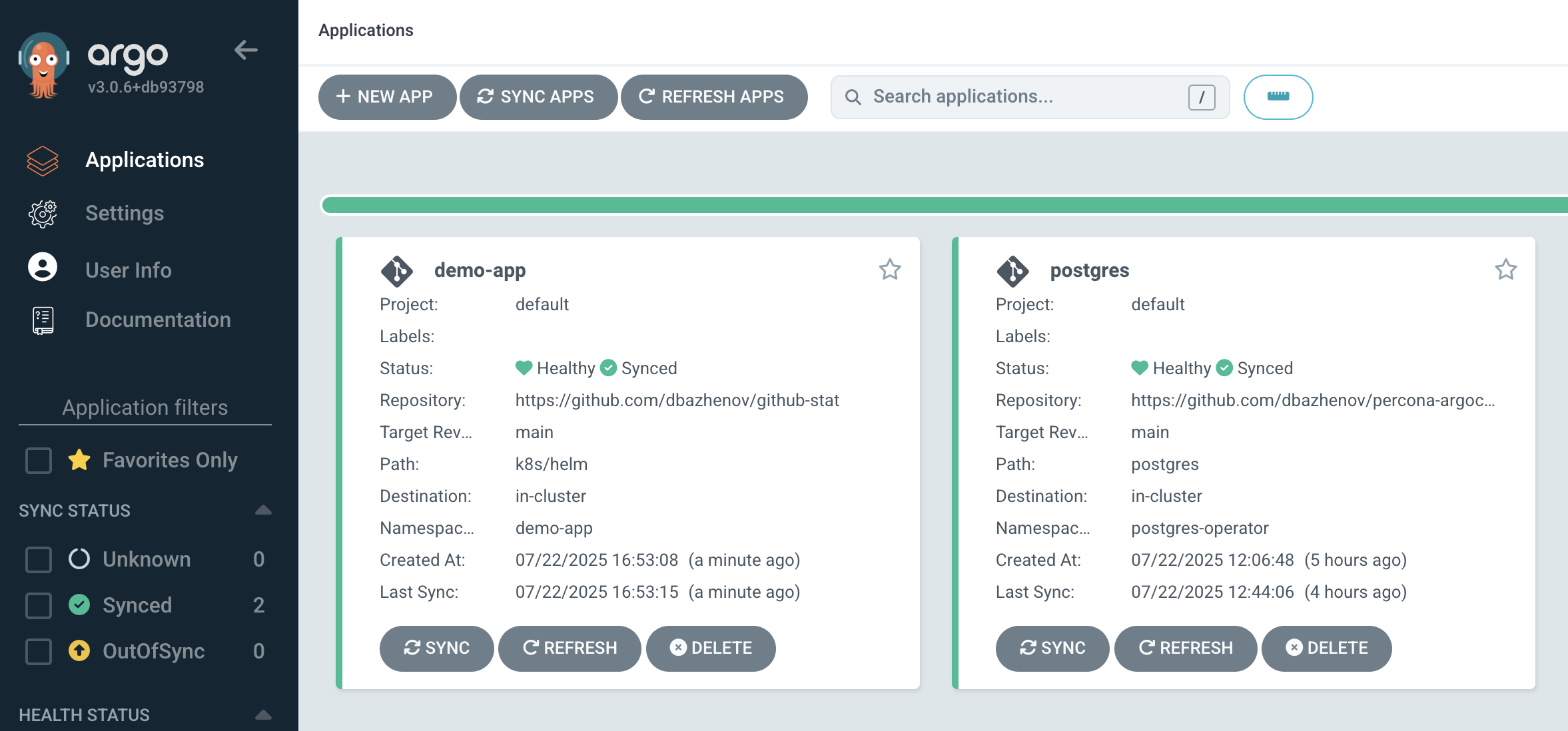The image size is (1568, 731).
Task: Open the postgres application title
Action: click(1090, 270)
